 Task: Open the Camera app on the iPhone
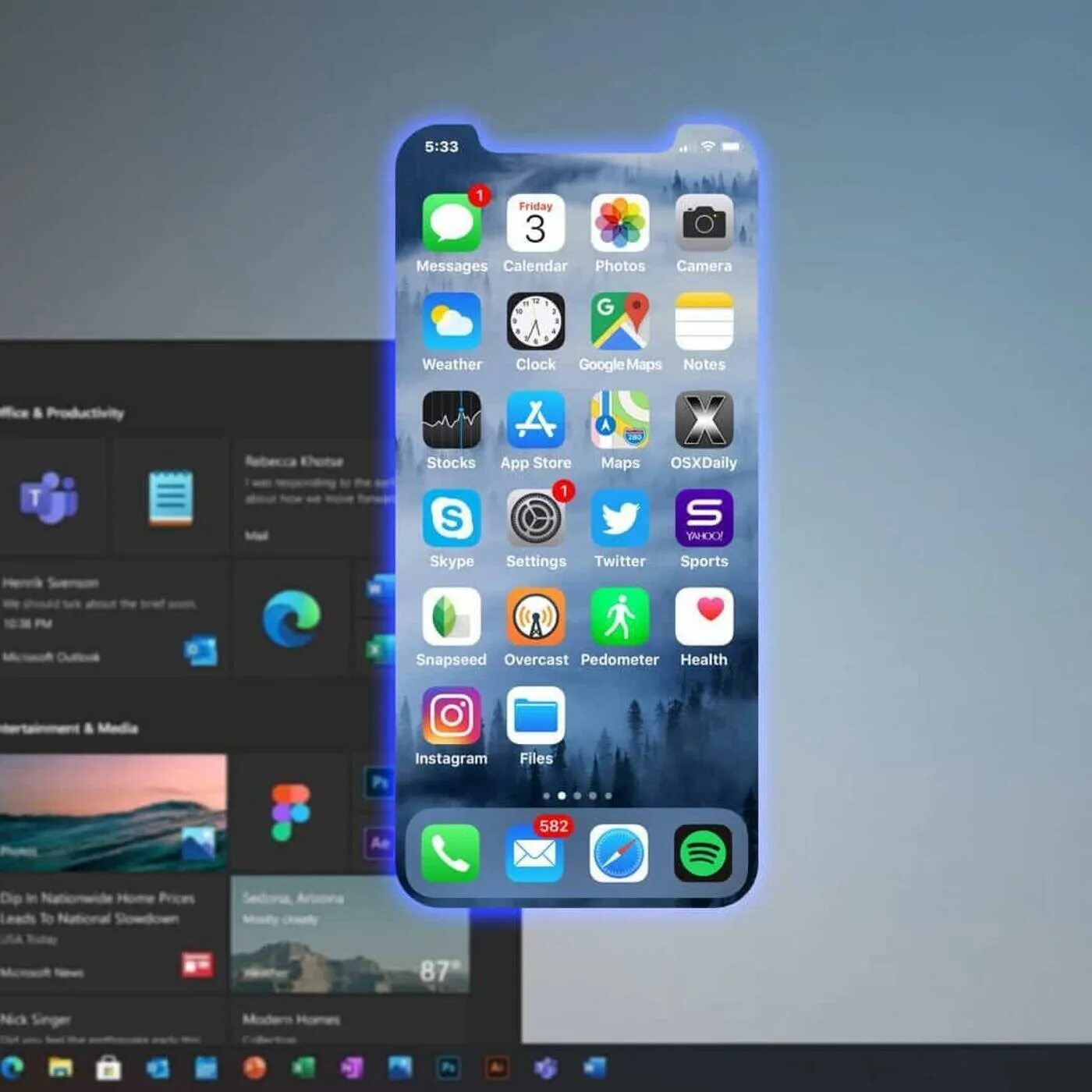tap(704, 223)
